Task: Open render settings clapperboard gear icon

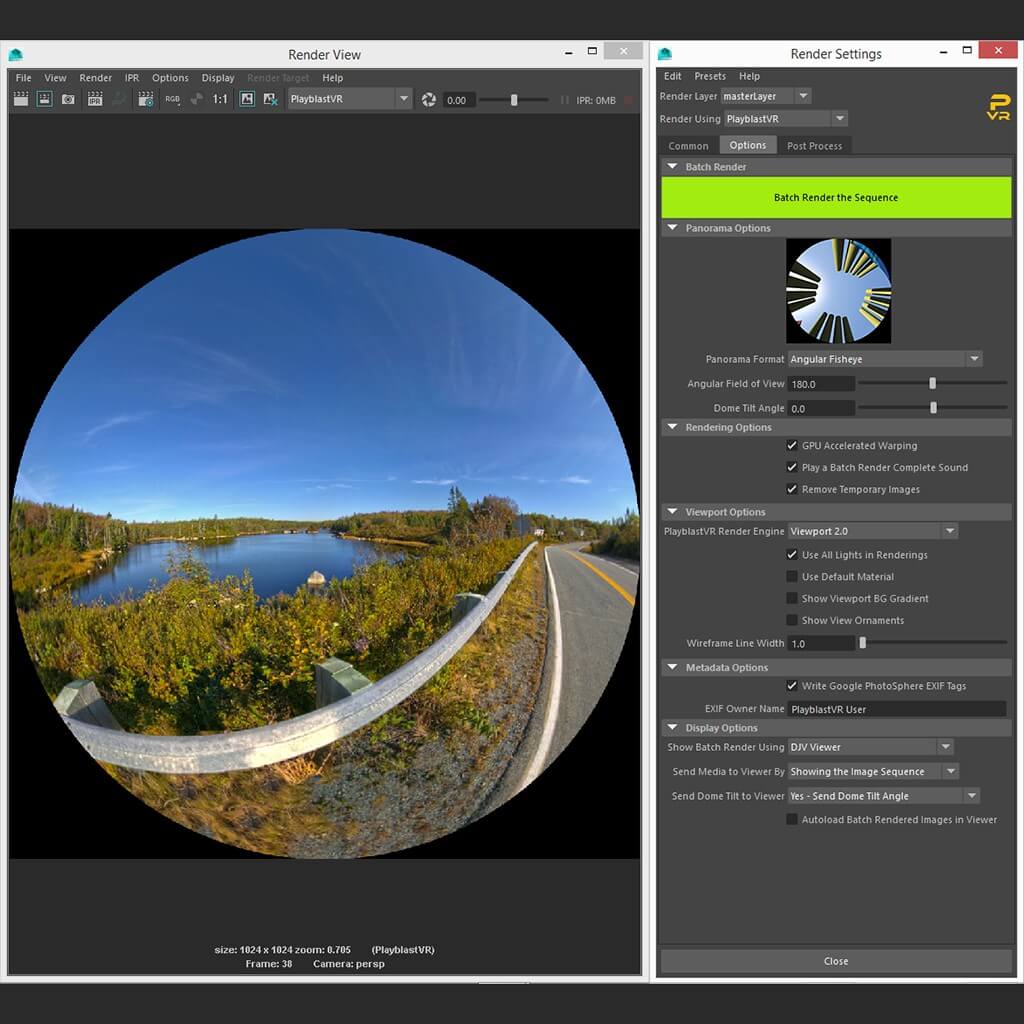Action: [146, 99]
